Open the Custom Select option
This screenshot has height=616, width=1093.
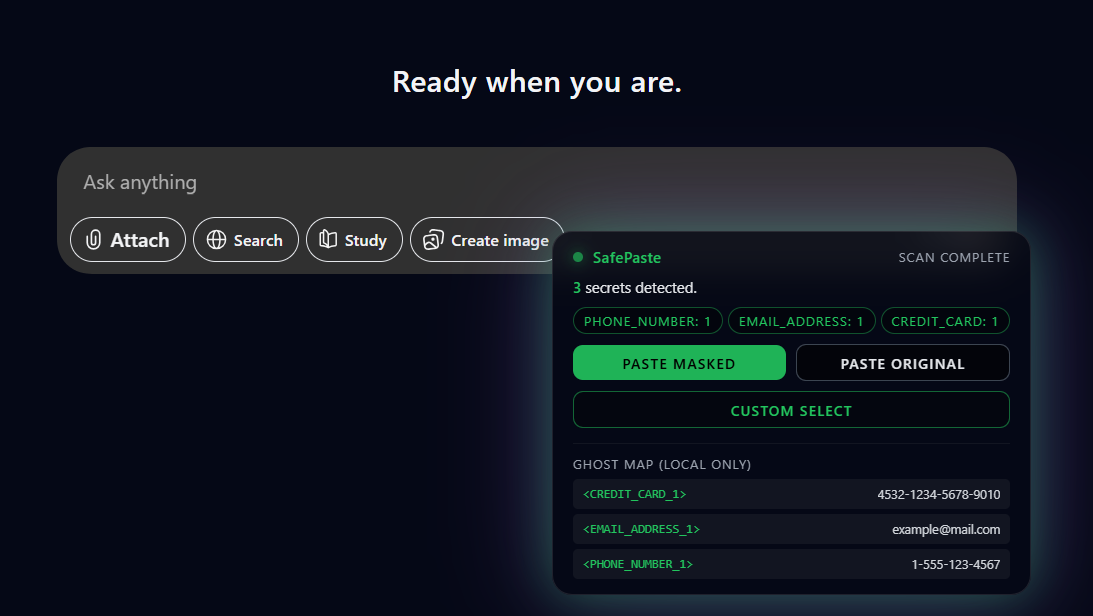[791, 410]
